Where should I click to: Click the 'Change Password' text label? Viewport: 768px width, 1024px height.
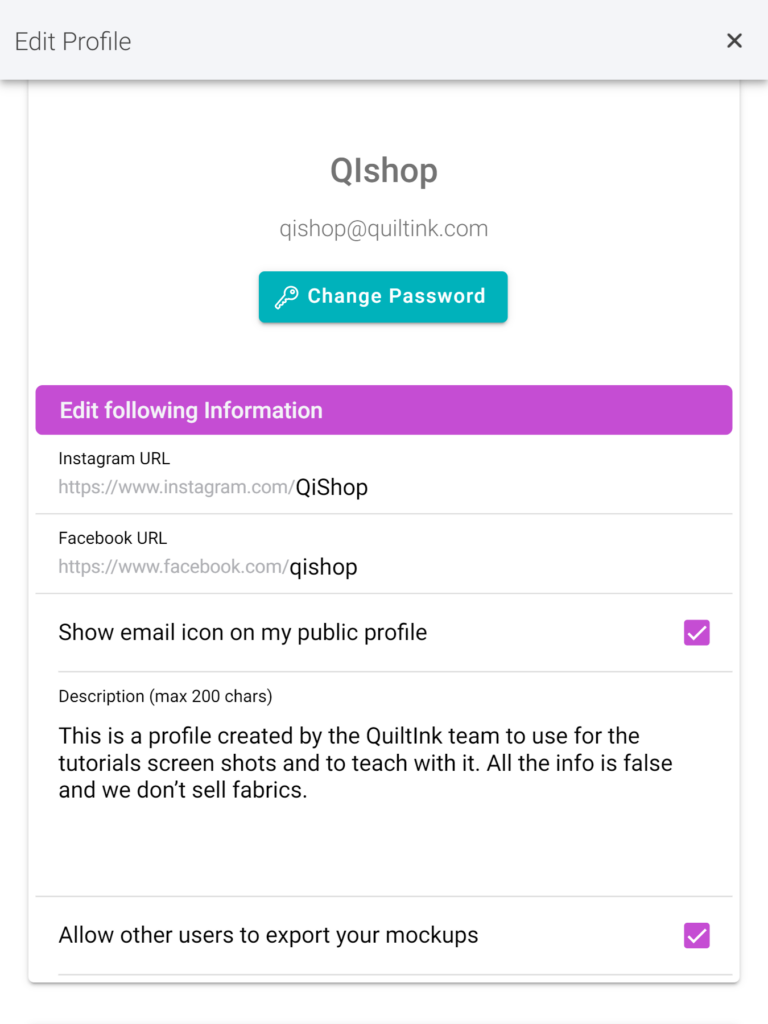pyautogui.click(x=396, y=296)
